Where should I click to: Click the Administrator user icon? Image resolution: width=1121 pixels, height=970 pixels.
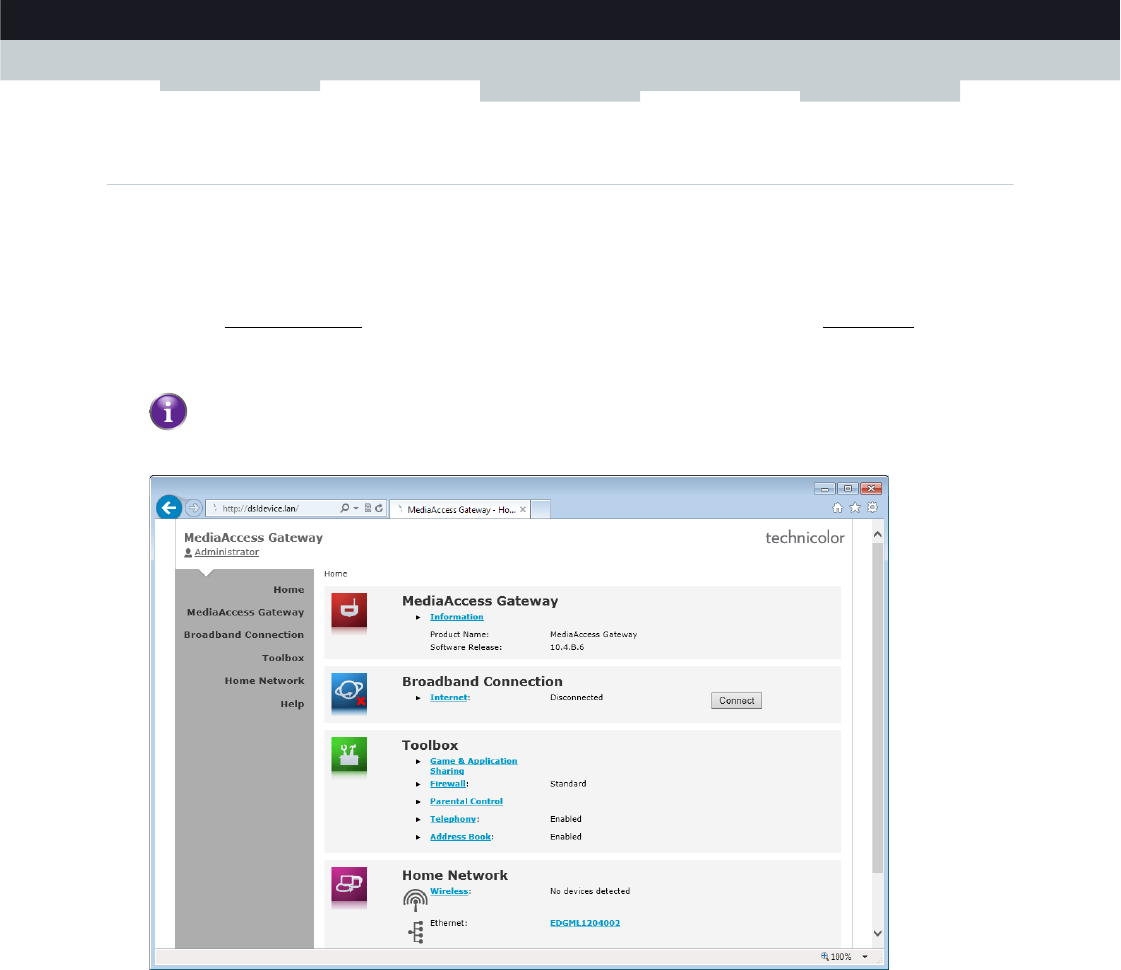[x=188, y=553]
